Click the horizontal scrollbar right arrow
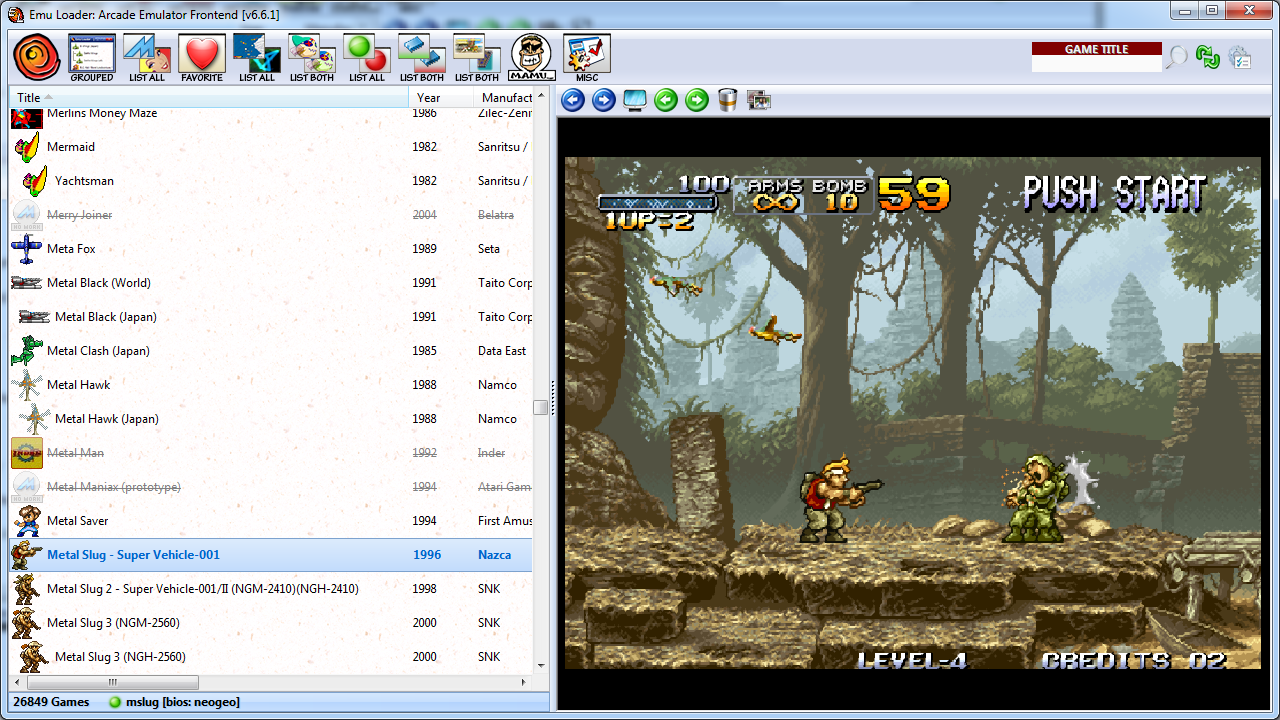 pos(523,682)
